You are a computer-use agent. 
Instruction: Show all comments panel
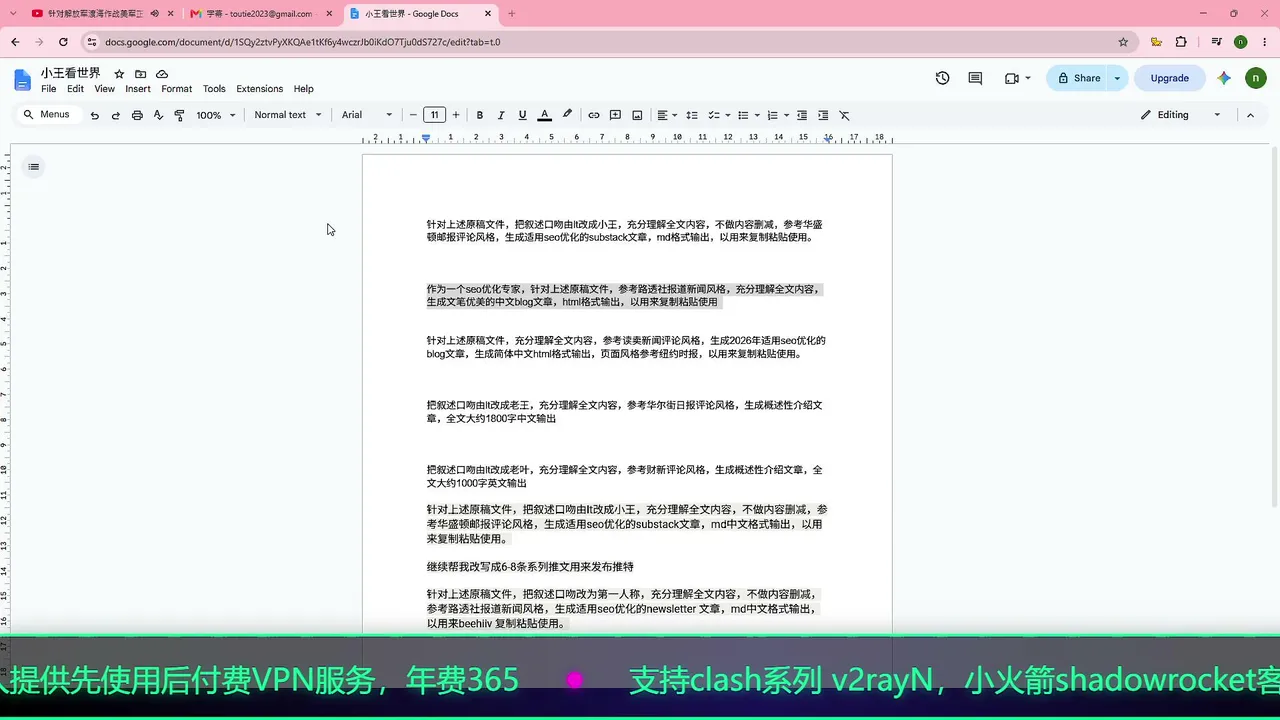pos(975,78)
